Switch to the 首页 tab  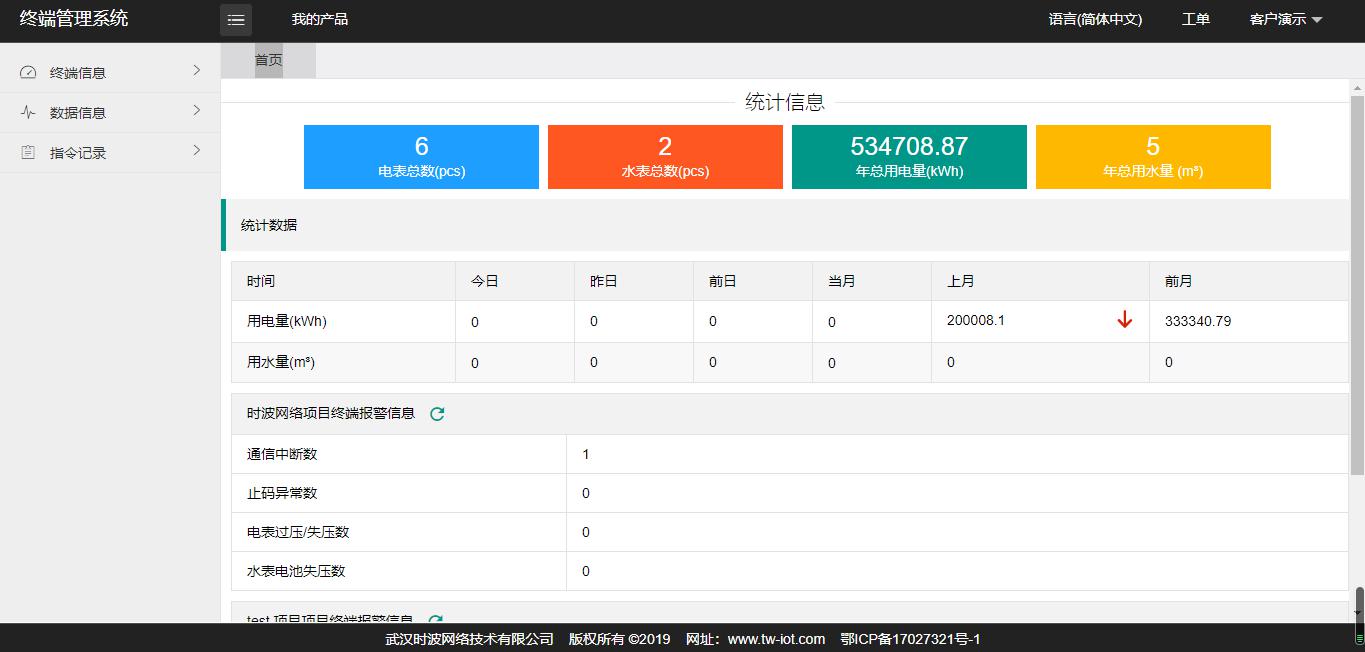point(268,60)
